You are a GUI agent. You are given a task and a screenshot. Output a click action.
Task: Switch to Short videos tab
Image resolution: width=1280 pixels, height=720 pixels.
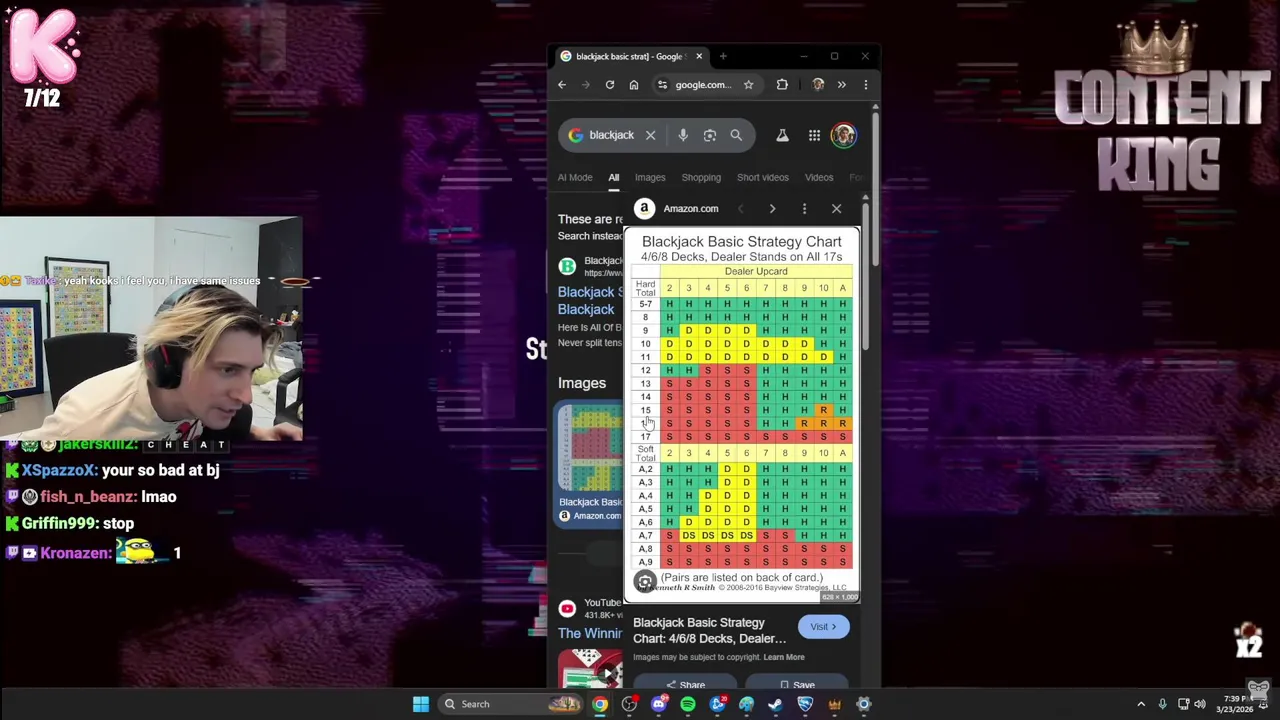[x=763, y=177]
